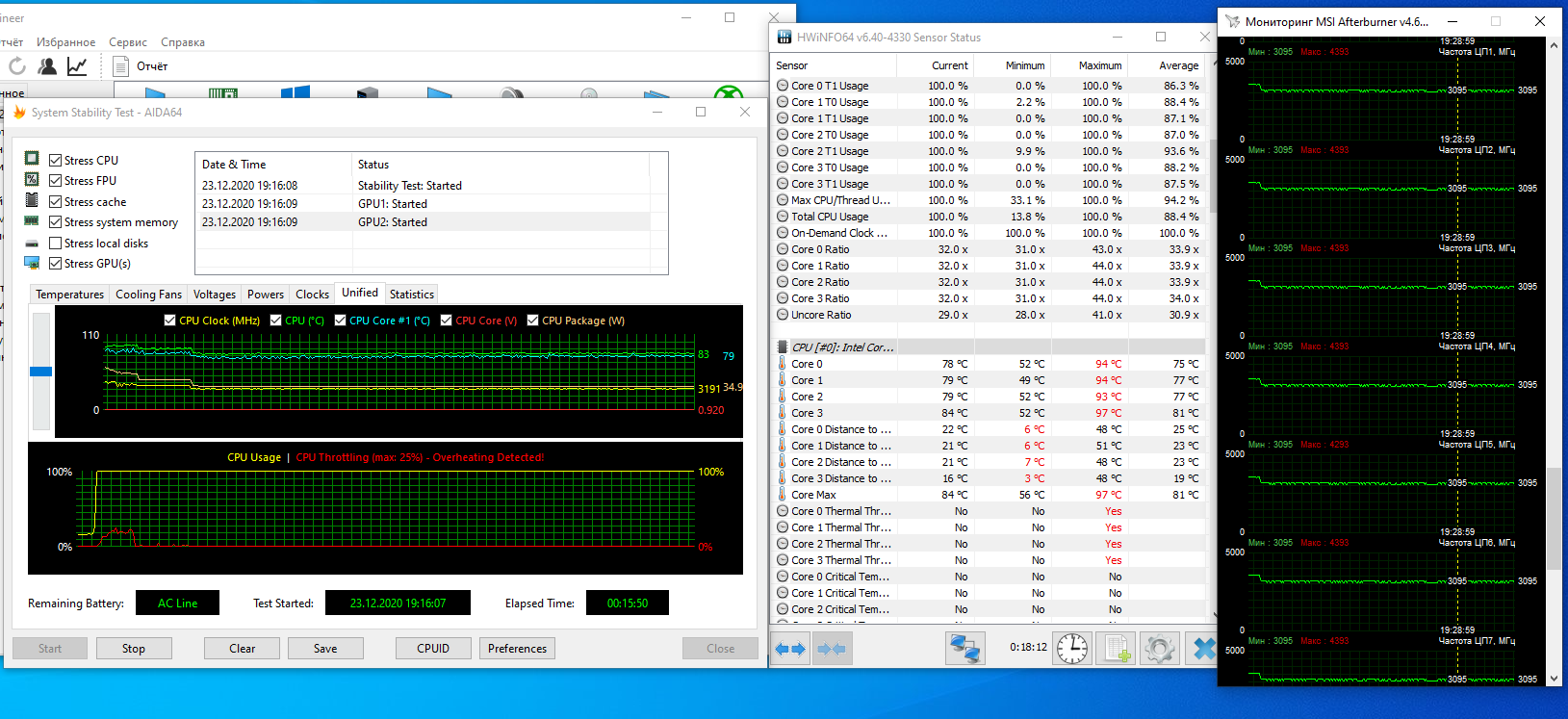Click the logging sheet-with-plus icon in HWiNFO

click(1117, 649)
